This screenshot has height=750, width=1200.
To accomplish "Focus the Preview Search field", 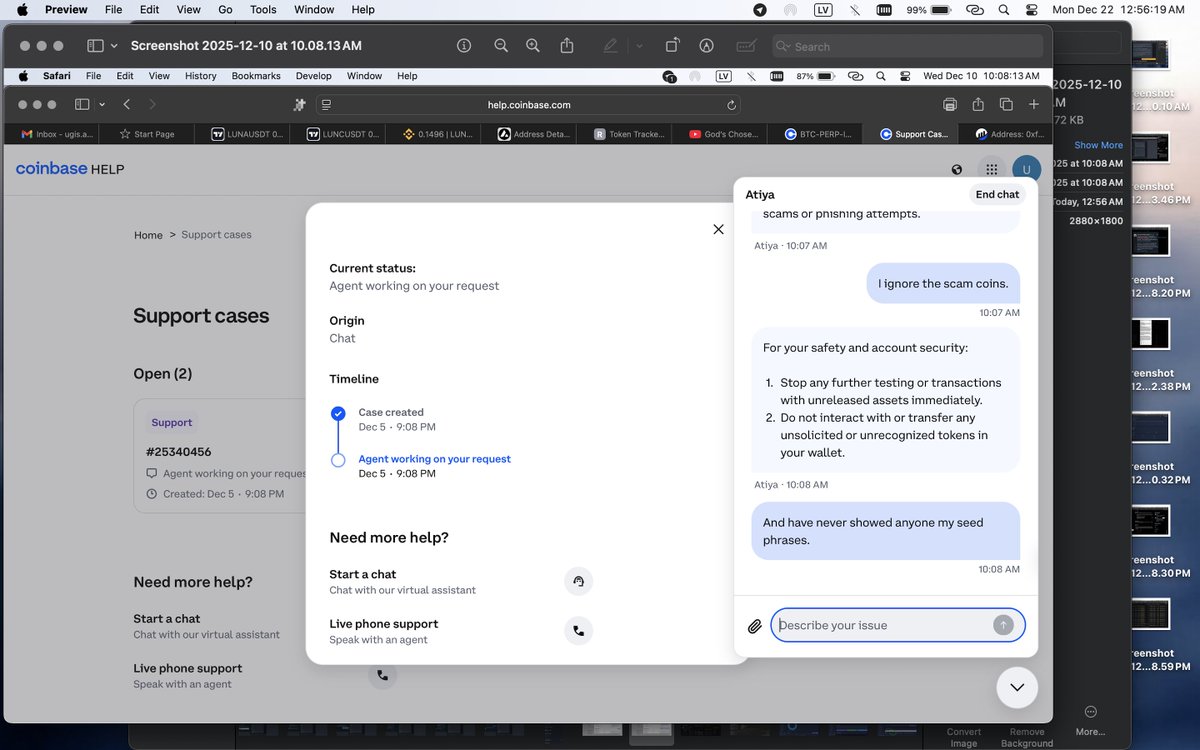I will [907, 46].
